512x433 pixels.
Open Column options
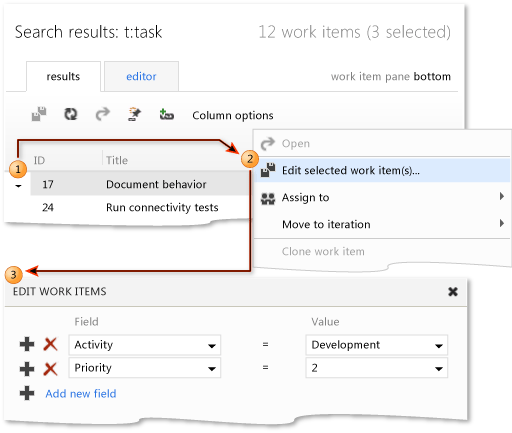click(x=233, y=115)
